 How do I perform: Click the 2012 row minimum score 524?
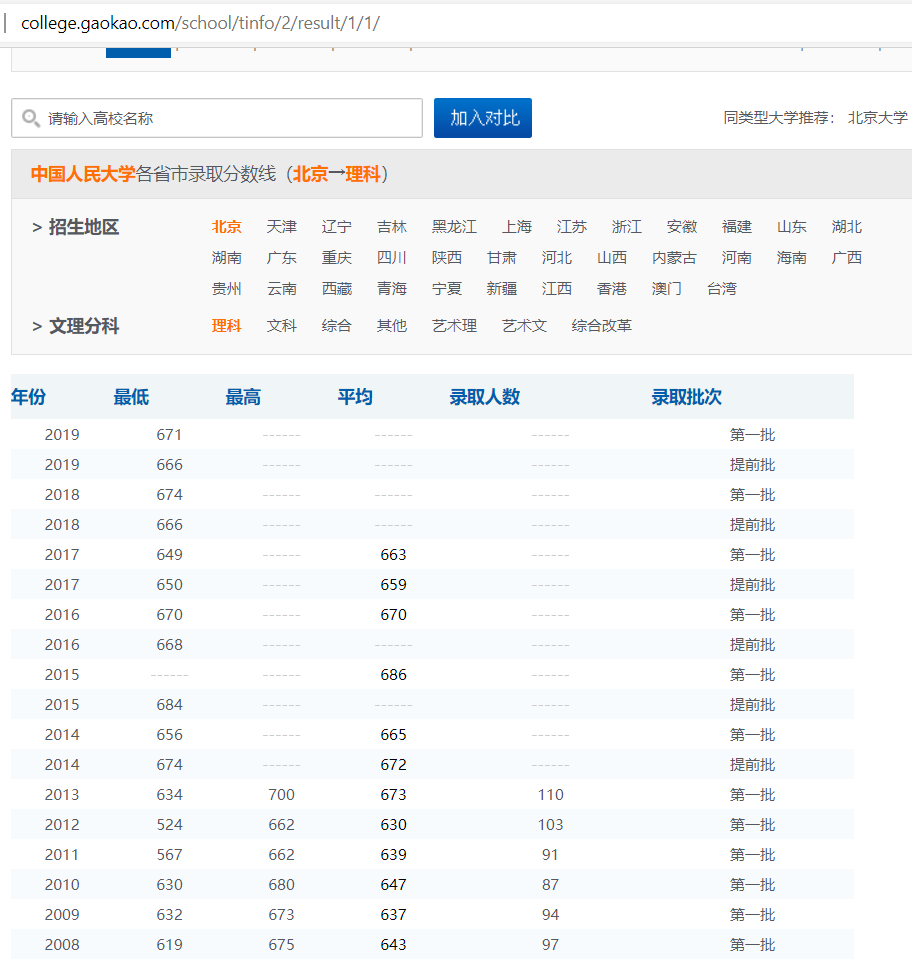169,825
